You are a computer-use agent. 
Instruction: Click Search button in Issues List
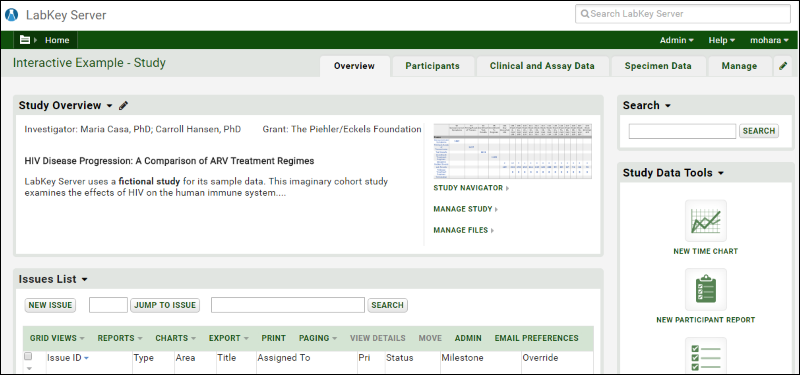point(387,305)
